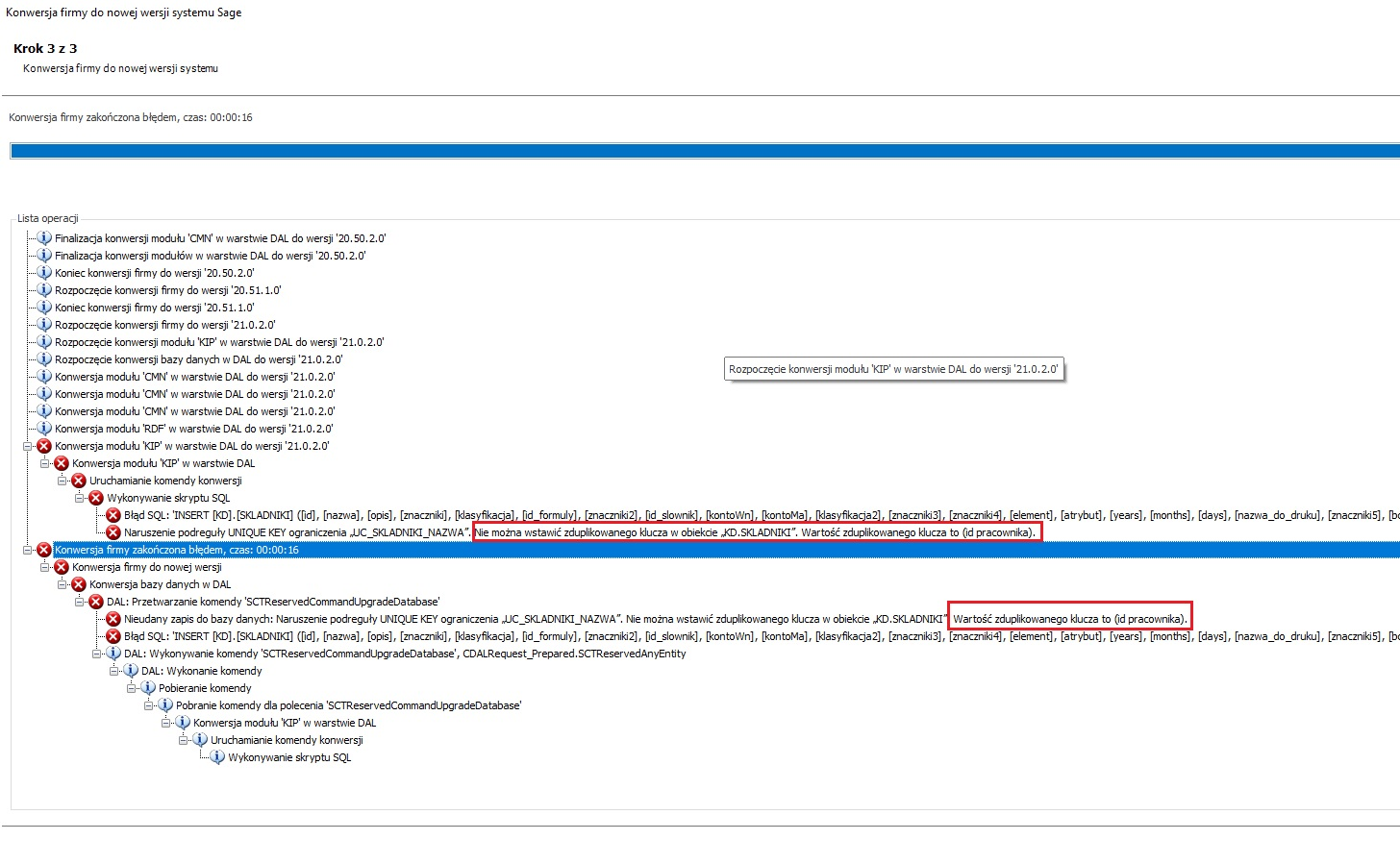Collapse DAL: Wykonywanie komendy node
Screen dimensions: 1400x864
click(97, 654)
